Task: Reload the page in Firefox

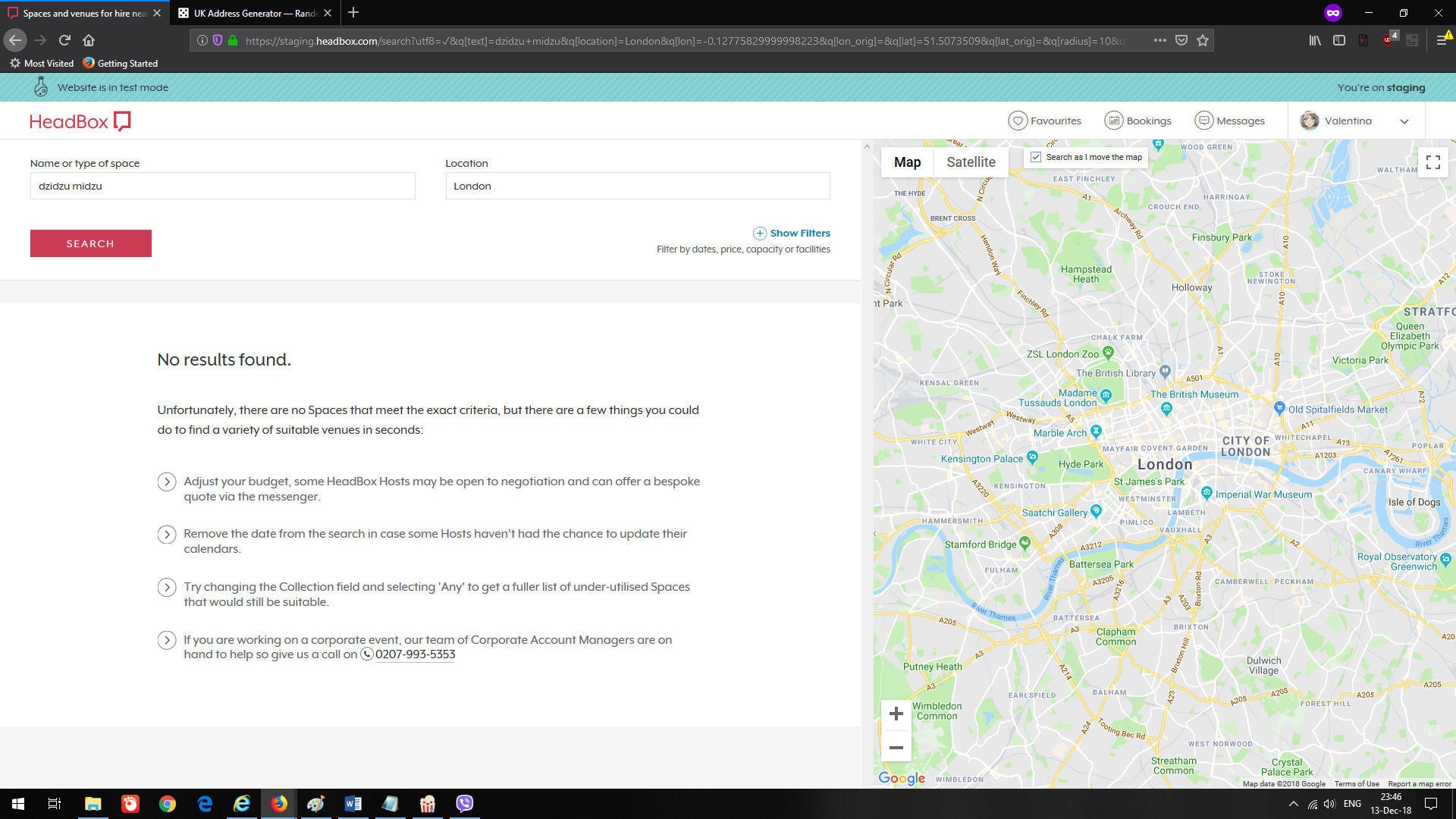Action: (x=64, y=41)
